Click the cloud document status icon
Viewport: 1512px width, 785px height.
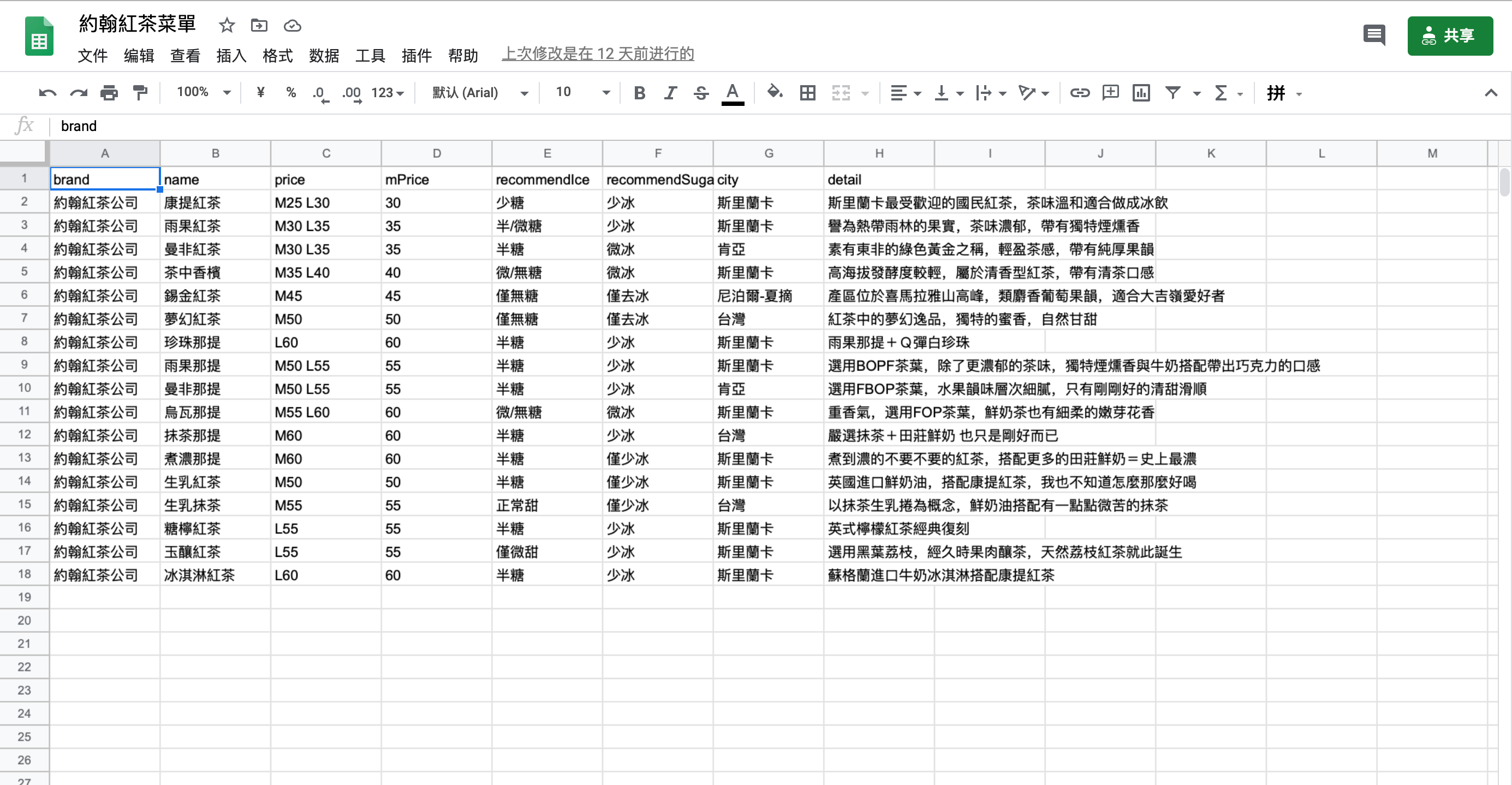pos(293,26)
